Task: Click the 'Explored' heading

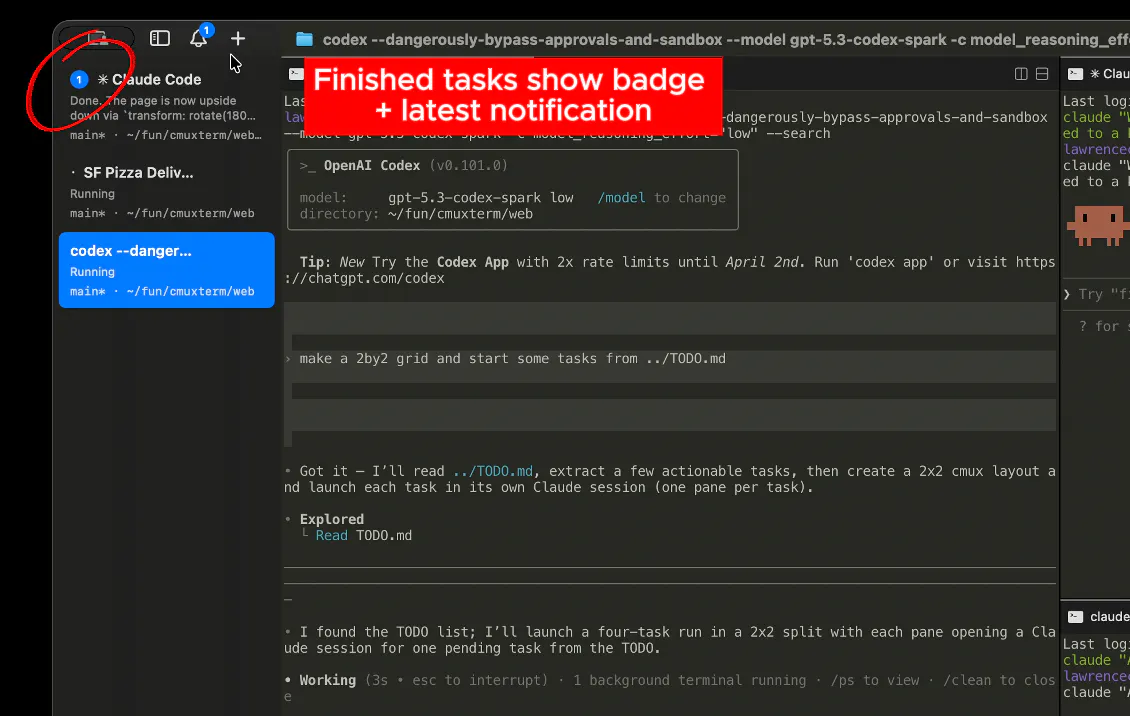Action: point(332,519)
